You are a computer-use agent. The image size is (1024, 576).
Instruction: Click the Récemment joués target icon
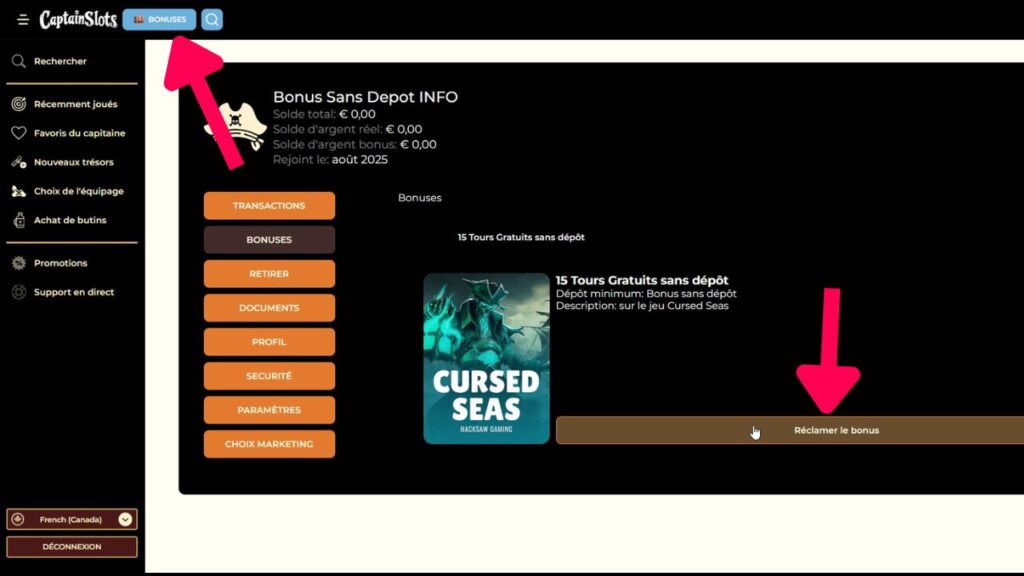19,104
